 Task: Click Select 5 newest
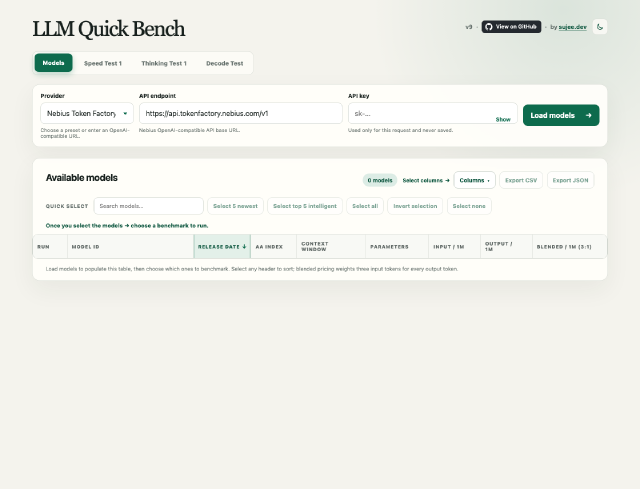pyautogui.click(x=235, y=206)
